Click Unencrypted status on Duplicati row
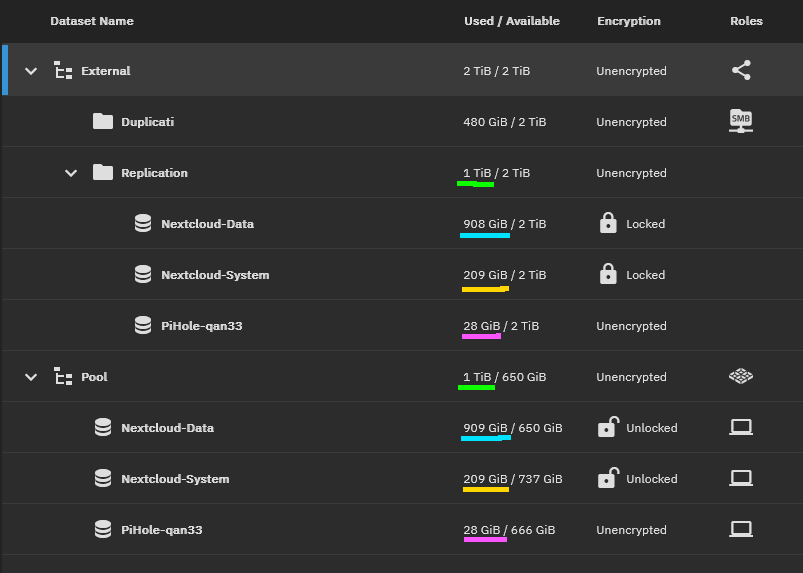The width and height of the screenshot is (803, 573). pos(631,122)
